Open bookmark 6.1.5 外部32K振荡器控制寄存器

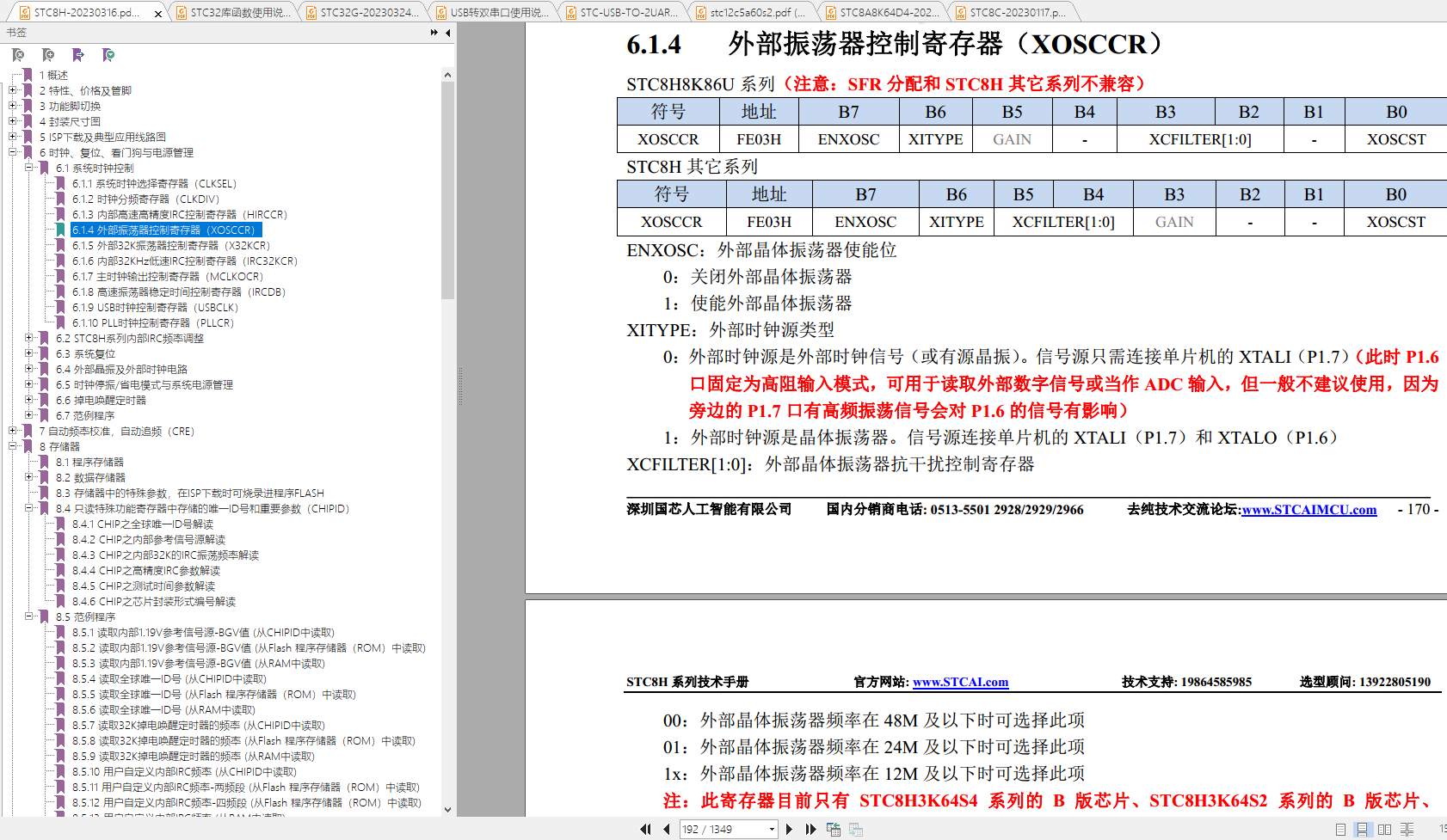pyautogui.click(x=170, y=245)
